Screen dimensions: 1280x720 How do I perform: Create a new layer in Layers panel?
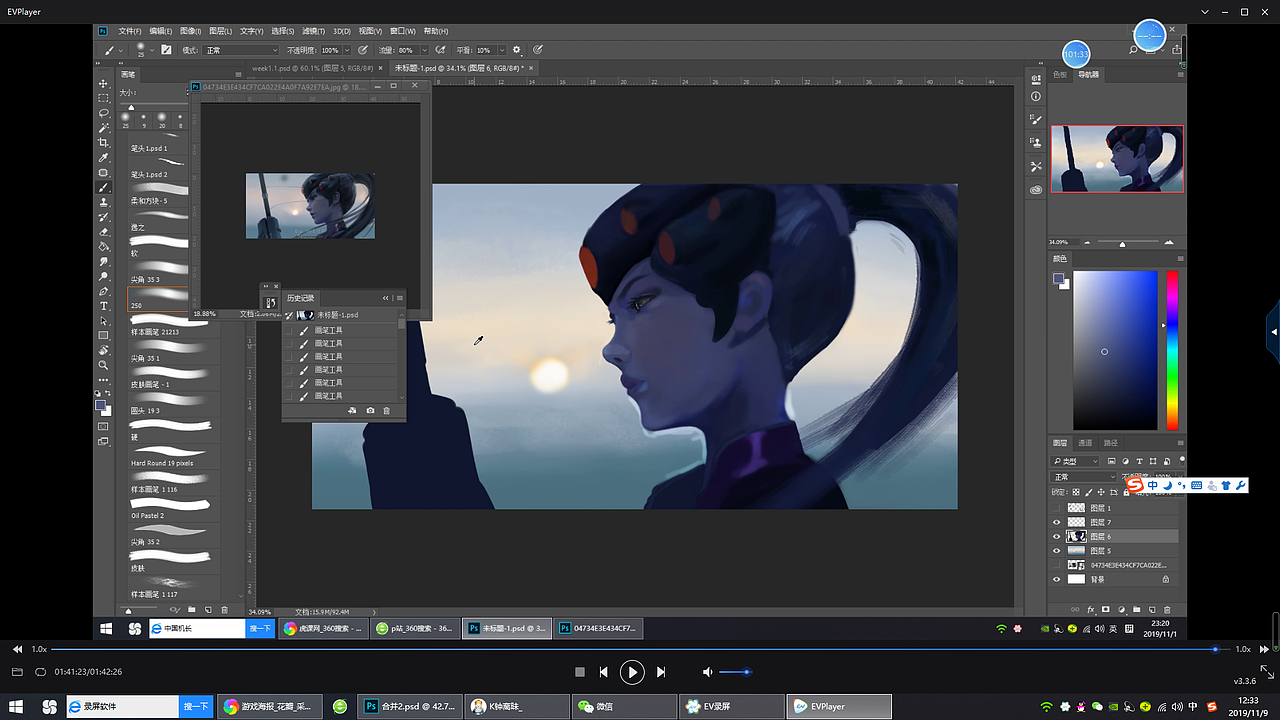click(1152, 609)
